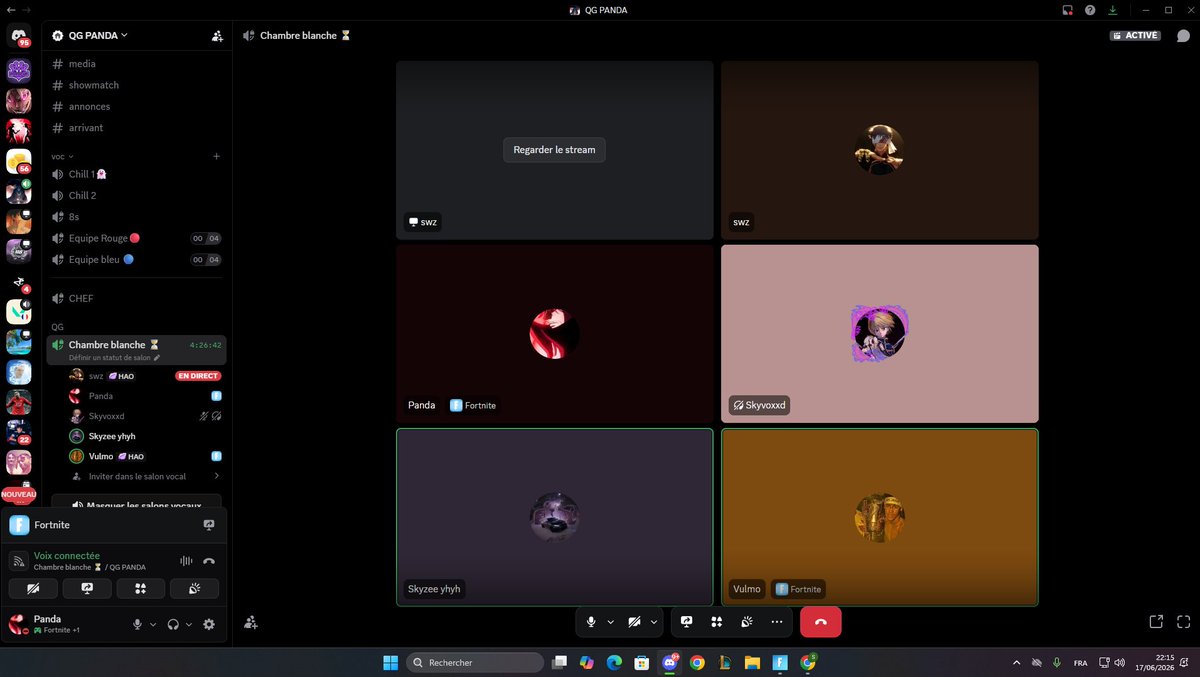This screenshot has height=677, width=1200.
Task: Pop out the call window icon
Action: pyautogui.click(x=1156, y=621)
